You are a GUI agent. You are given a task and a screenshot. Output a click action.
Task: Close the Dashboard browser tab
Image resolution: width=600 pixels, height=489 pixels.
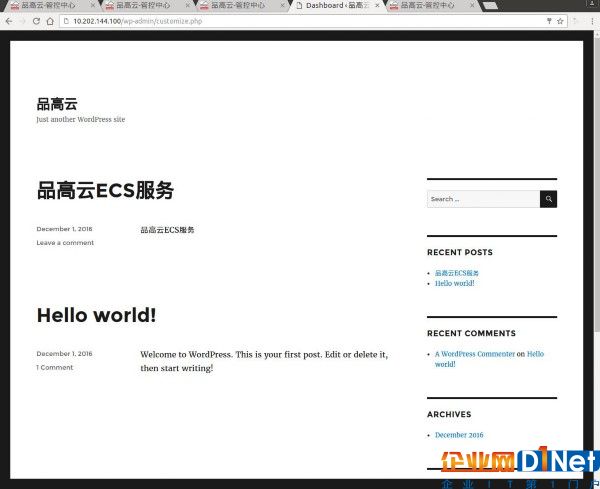(x=377, y=5)
